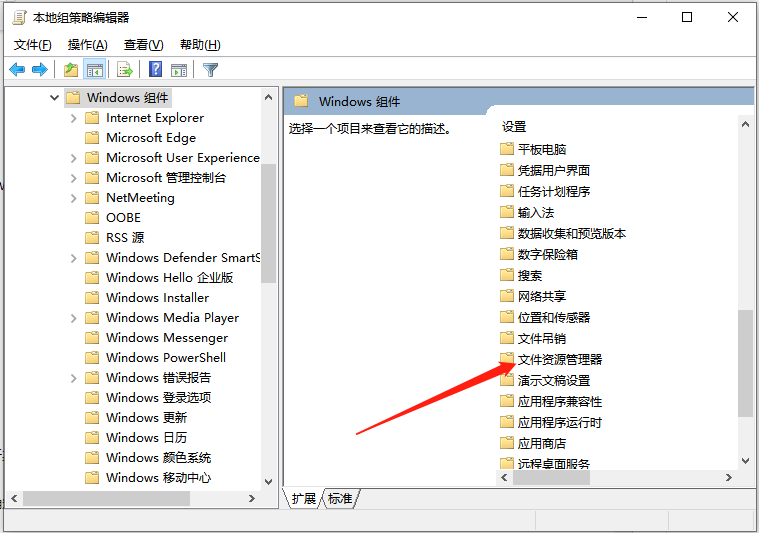
Task: Click settings list vertical scrollbar down arrow
Action: 745,461
